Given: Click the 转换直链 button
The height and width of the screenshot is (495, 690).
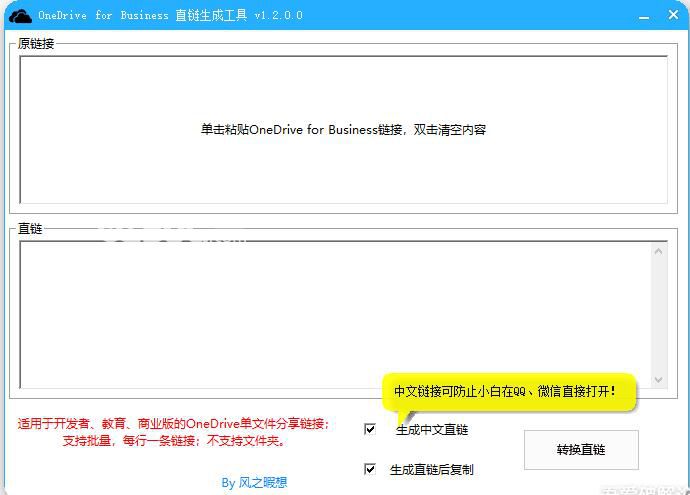Looking at the screenshot, I should (581, 450).
